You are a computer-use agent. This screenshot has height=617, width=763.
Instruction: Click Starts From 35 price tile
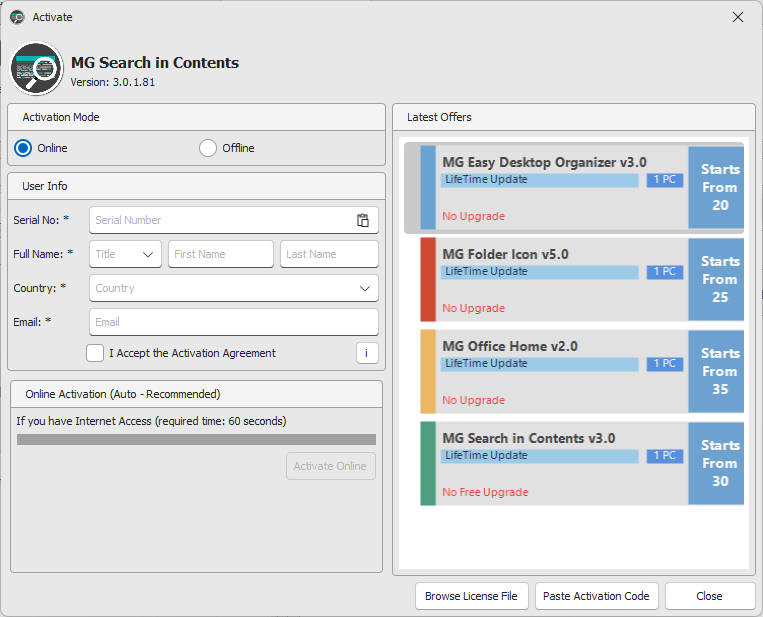[x=716, y=371]
